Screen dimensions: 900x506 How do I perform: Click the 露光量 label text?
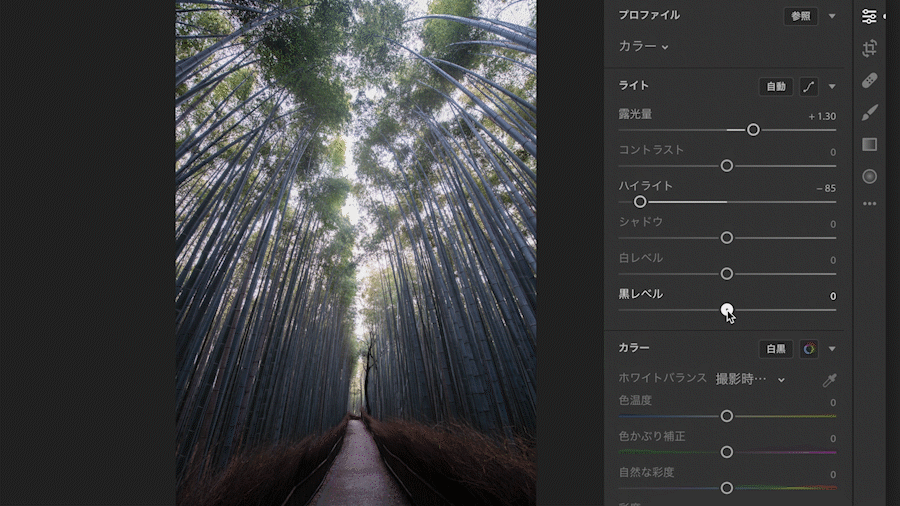coord(635,114)
